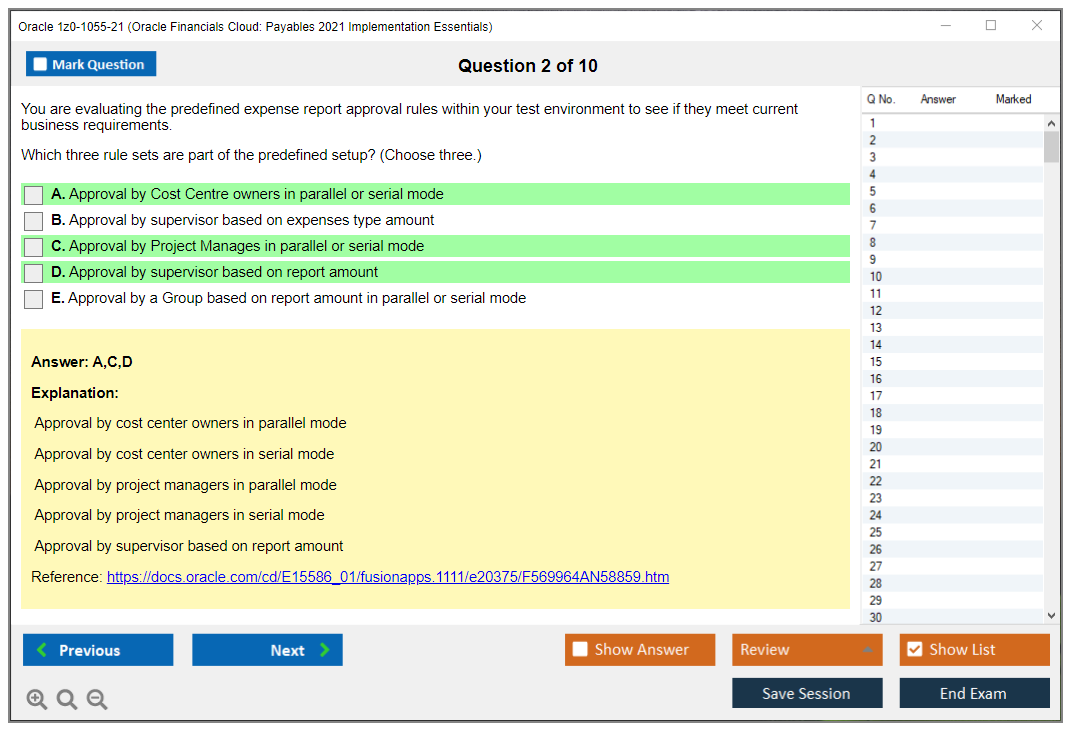The width and height of the screenshot is (1075, 735).
Task: Open the docs.oracle.com reference link
Action: coord(387,577)
